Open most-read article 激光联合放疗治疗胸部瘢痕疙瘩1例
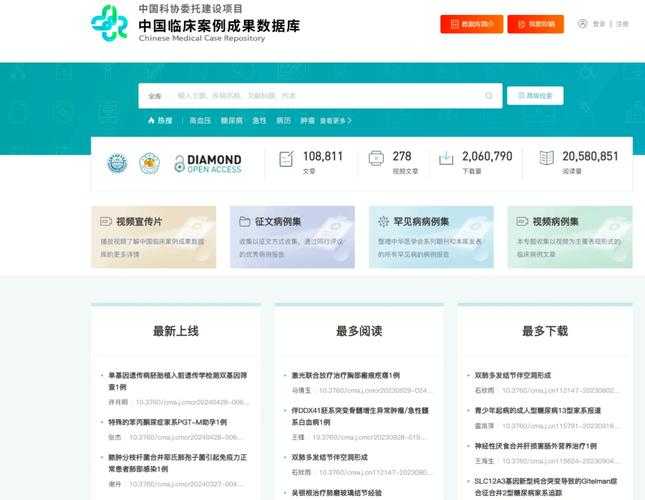The height and width of the screenshot is (500, 645). point(346,375)
